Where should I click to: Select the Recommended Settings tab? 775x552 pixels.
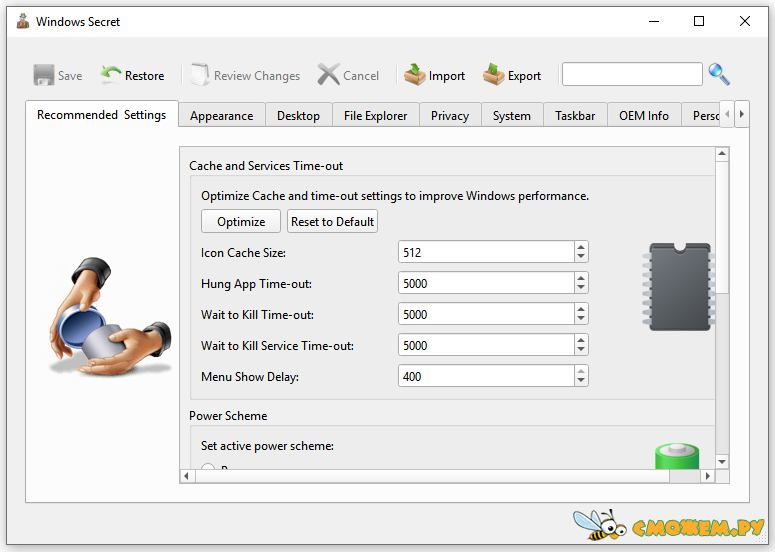click(102, 115)
